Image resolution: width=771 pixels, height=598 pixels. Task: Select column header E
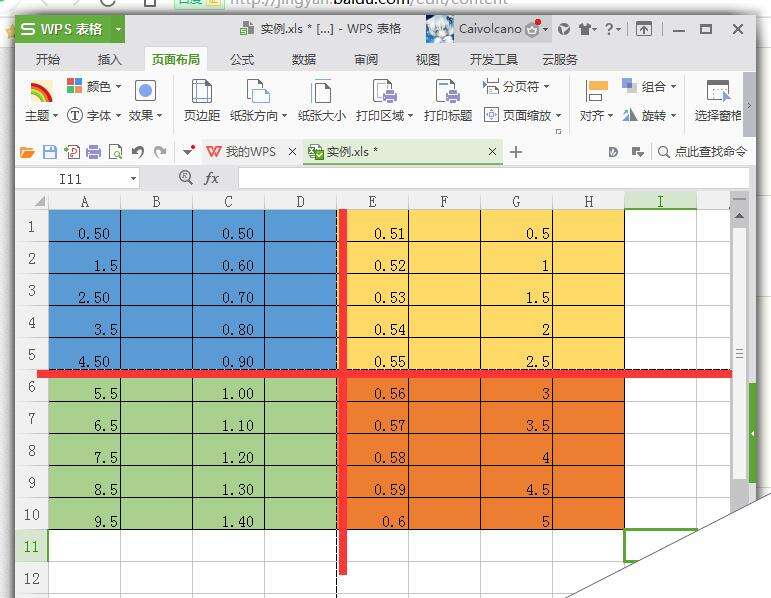pos(372,202)
